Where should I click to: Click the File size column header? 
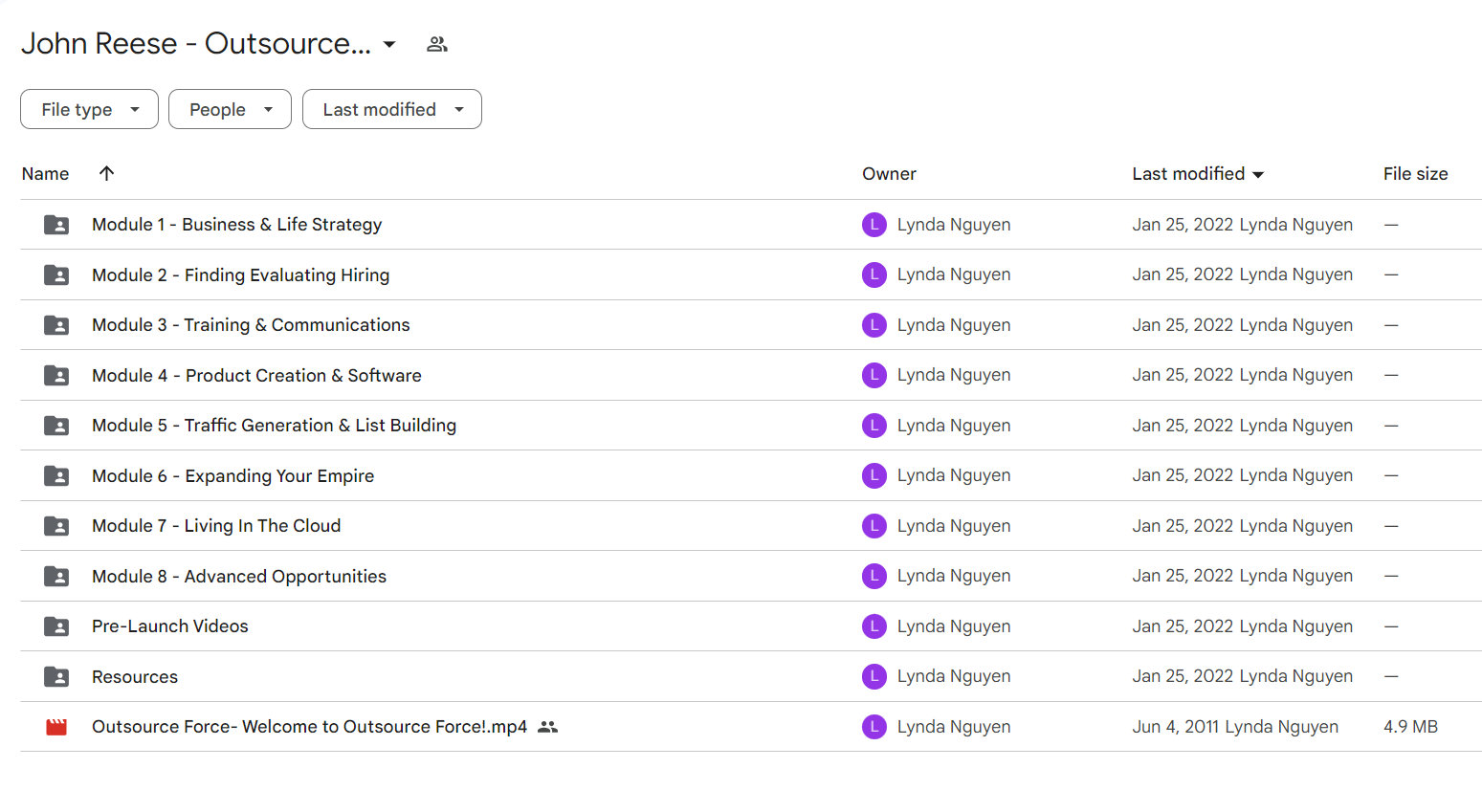click(1415, 174)
